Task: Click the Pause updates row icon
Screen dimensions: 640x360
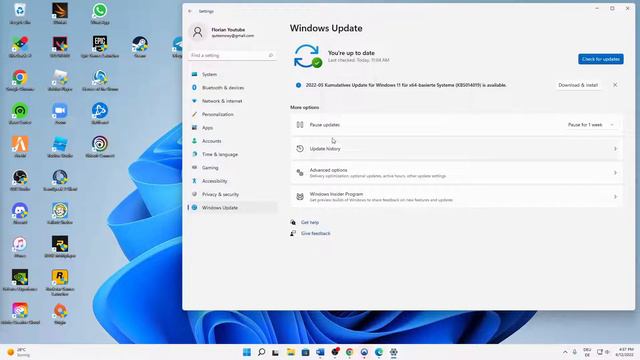Action: point(300,124)
